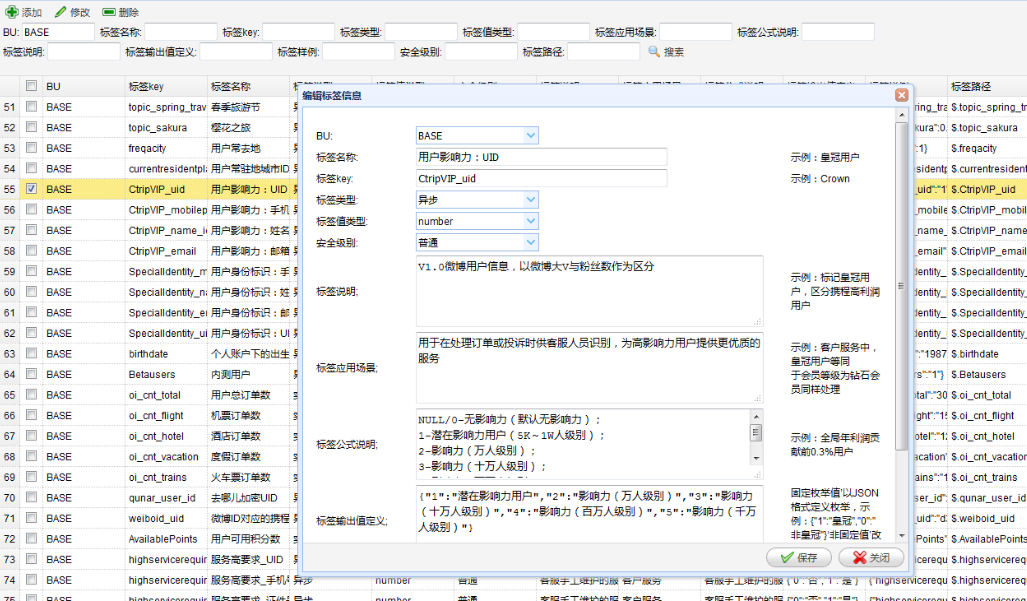Click the 标签应用场景 textarea in dialog
This screenshot has width=1027, height=601.
[589, 367]
